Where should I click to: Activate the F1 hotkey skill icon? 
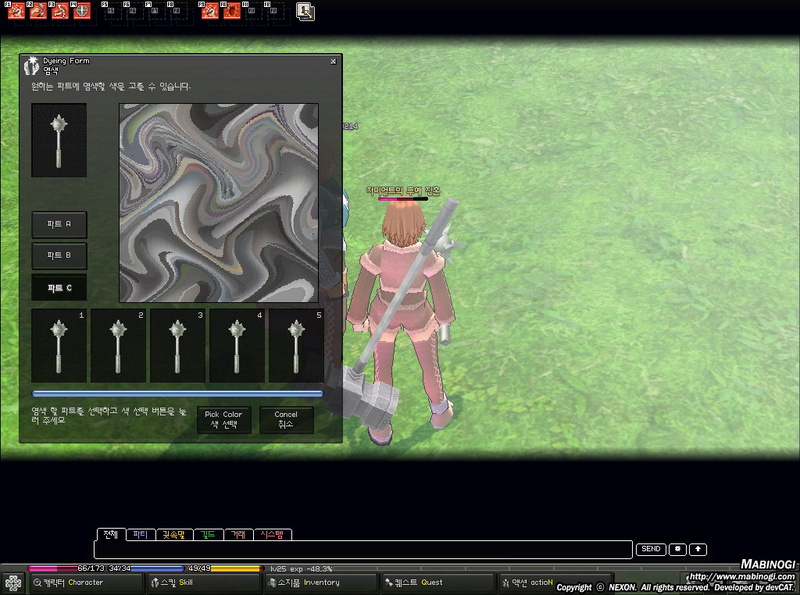(16, 11)
